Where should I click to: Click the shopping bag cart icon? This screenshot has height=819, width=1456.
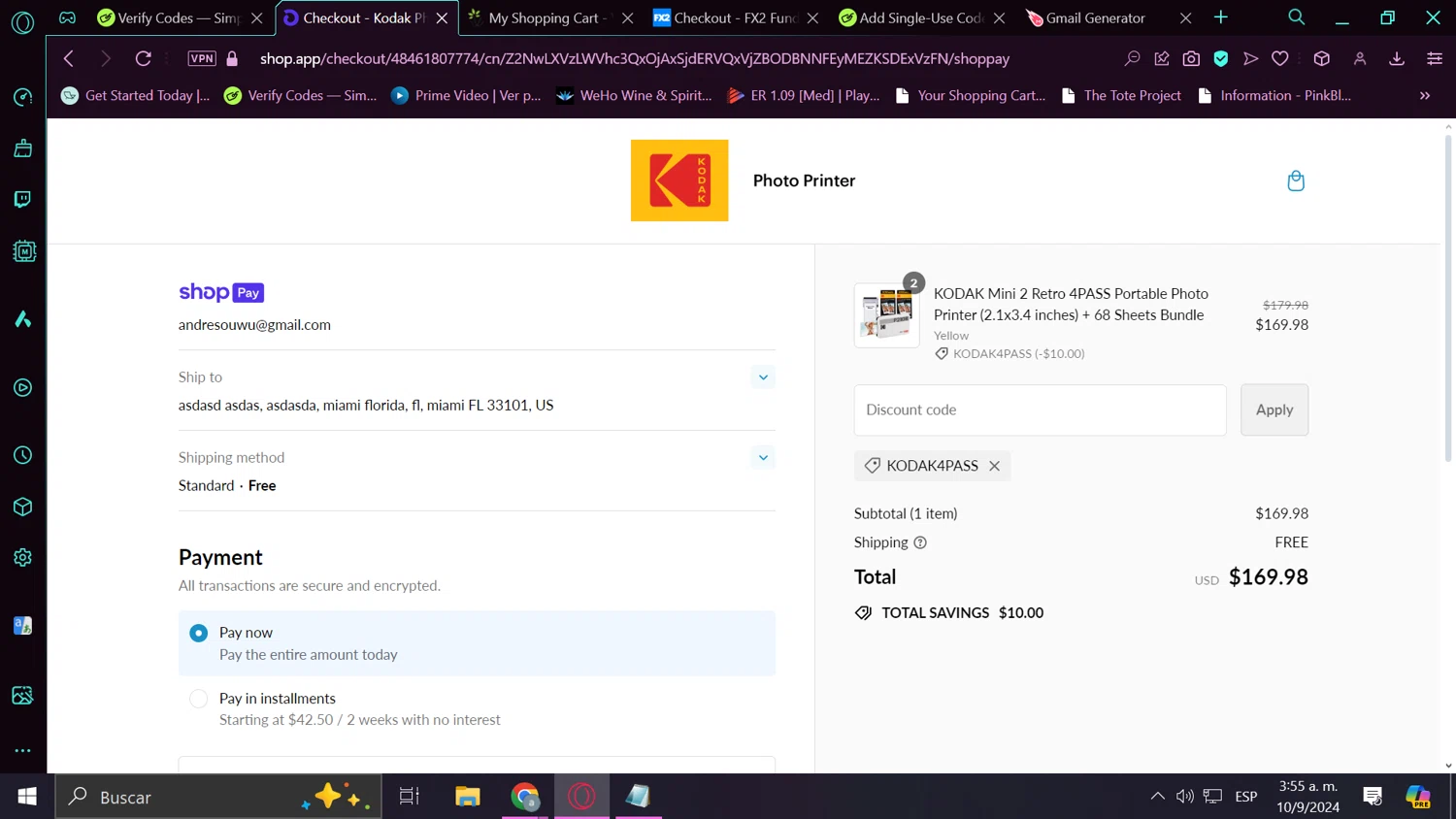click(x=1295, y=180)
